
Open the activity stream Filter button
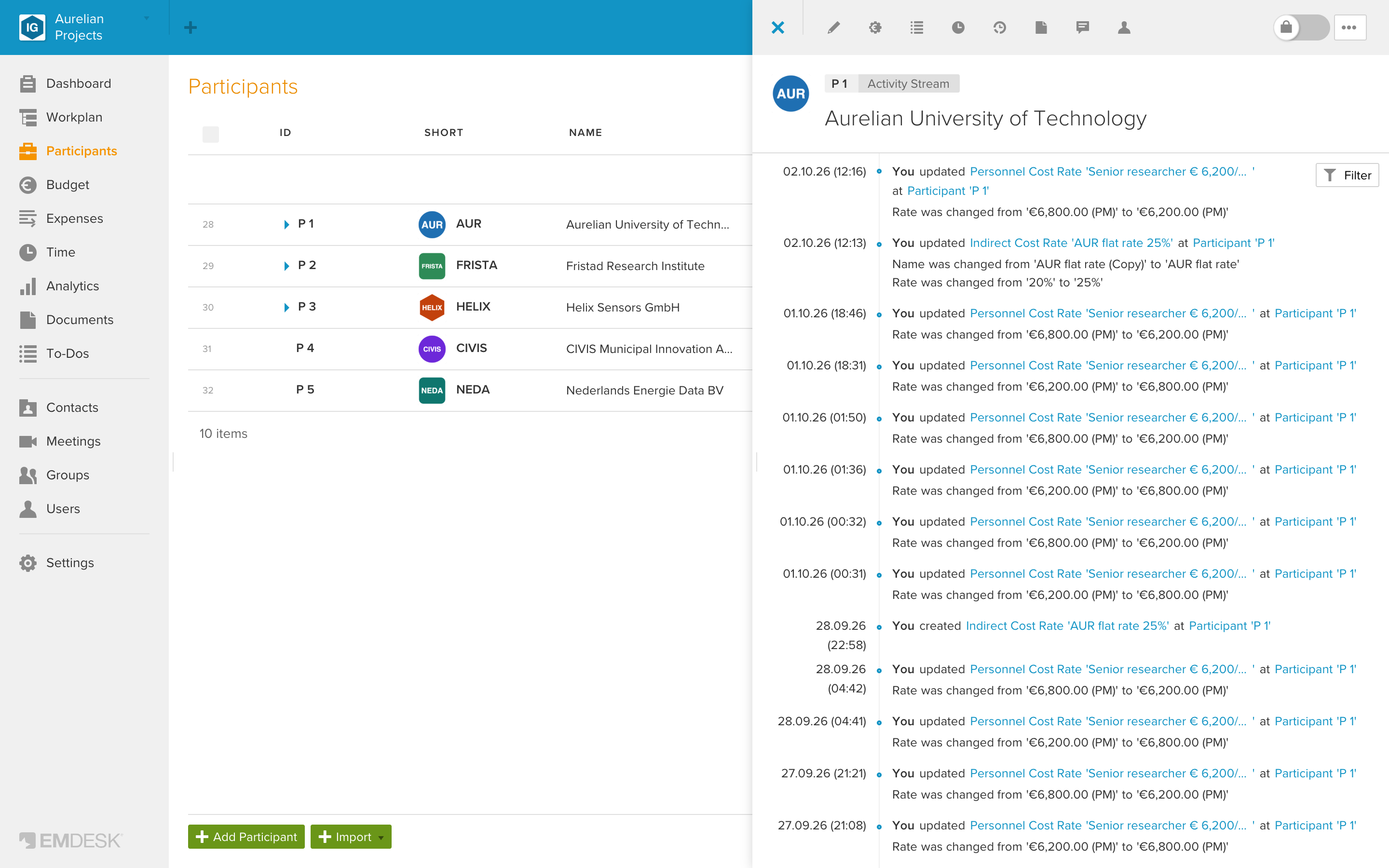(x=1347, y=175)
